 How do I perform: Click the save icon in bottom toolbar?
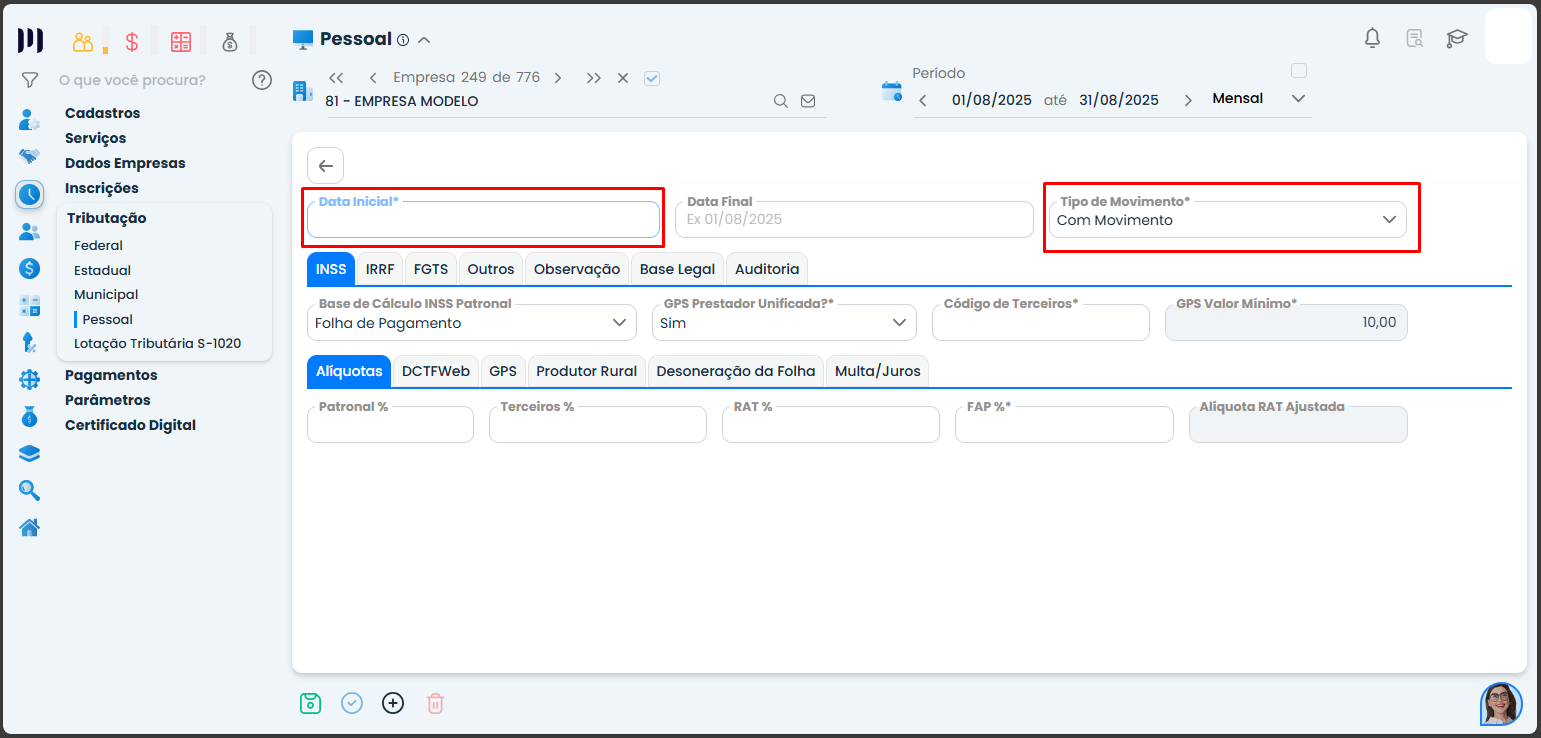pyautogui.click(x=310, y=703)
